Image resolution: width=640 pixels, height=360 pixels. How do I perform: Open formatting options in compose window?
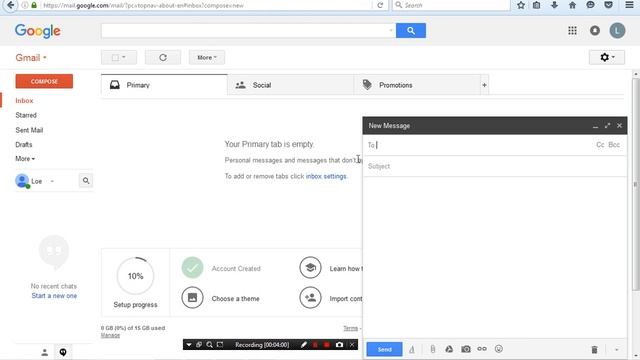point(412,349)
